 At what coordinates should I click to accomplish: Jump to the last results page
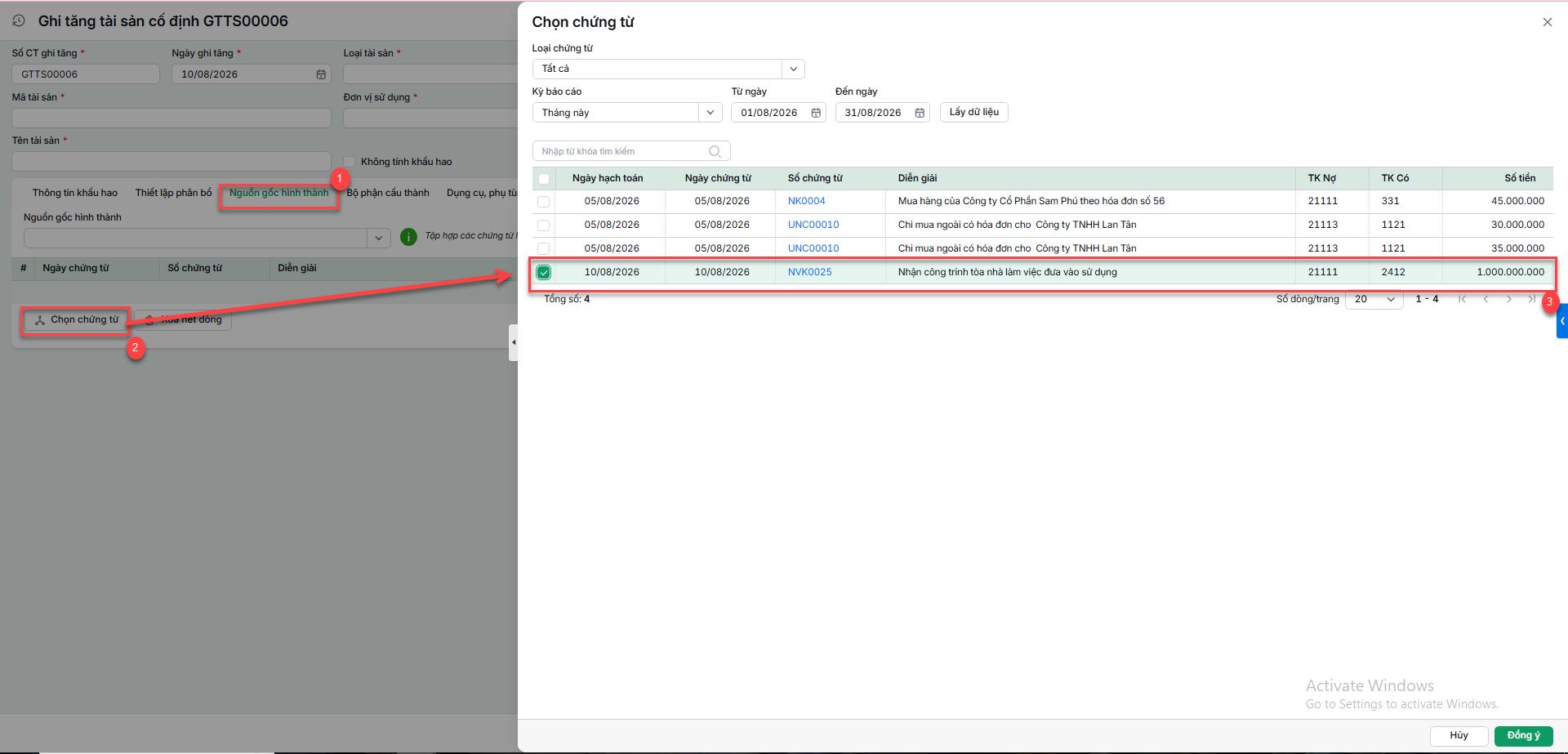[x=1531, y=299]
